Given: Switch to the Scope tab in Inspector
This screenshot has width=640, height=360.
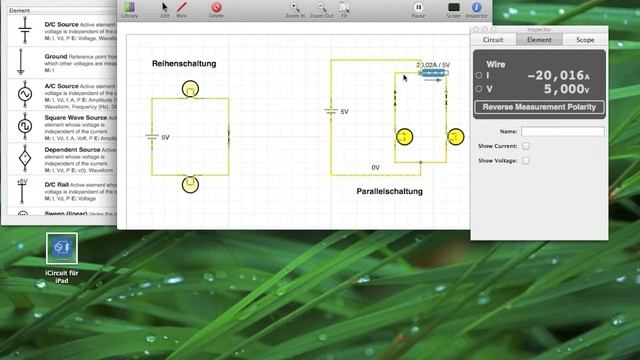Looking at the screenshot, I should [585, 40].
